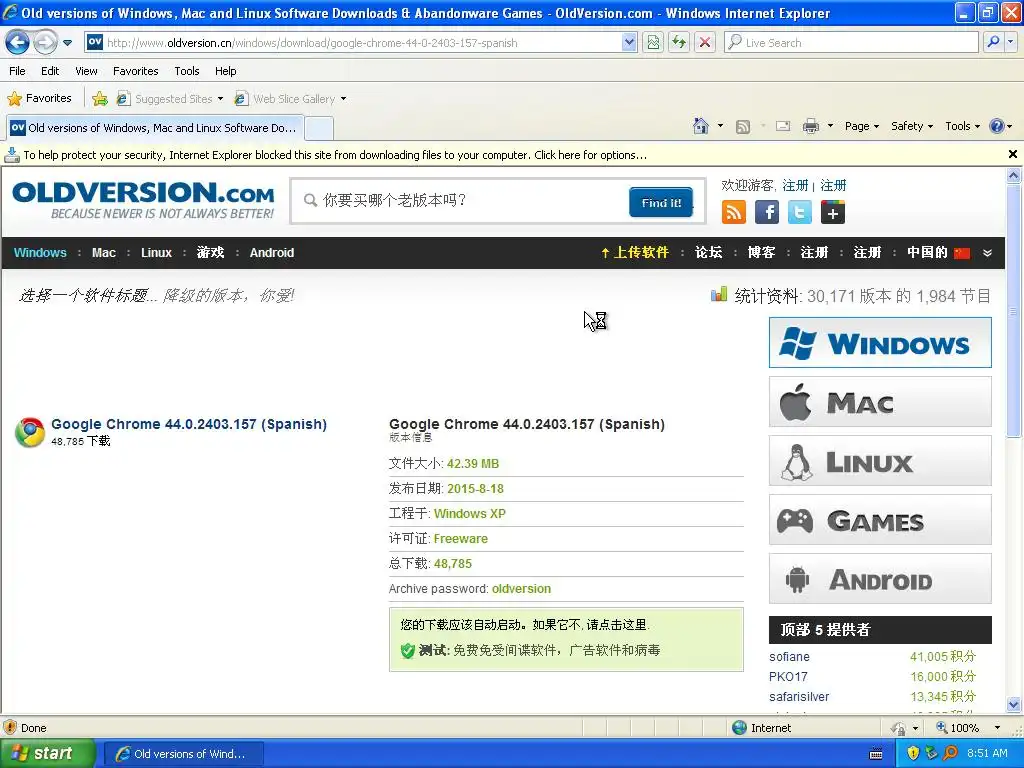Select Android in the site navigation
1024x768 pixels.
coord(272,253)
